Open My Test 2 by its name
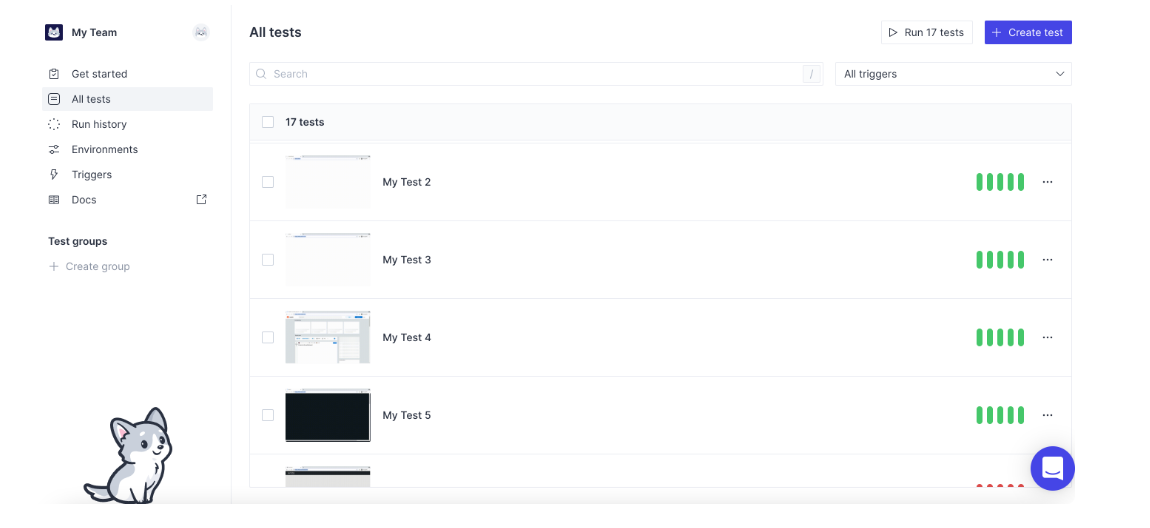Screen dimensions: 1150x528 406,182
